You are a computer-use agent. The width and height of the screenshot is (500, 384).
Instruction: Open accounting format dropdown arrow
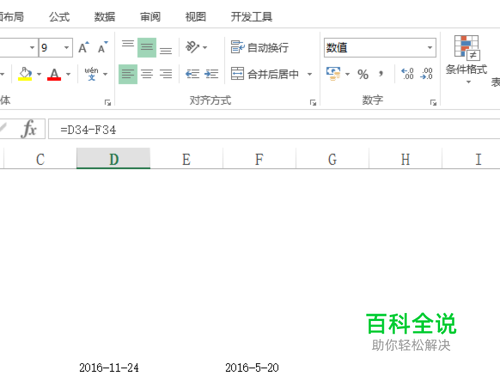tap(347, 74)
